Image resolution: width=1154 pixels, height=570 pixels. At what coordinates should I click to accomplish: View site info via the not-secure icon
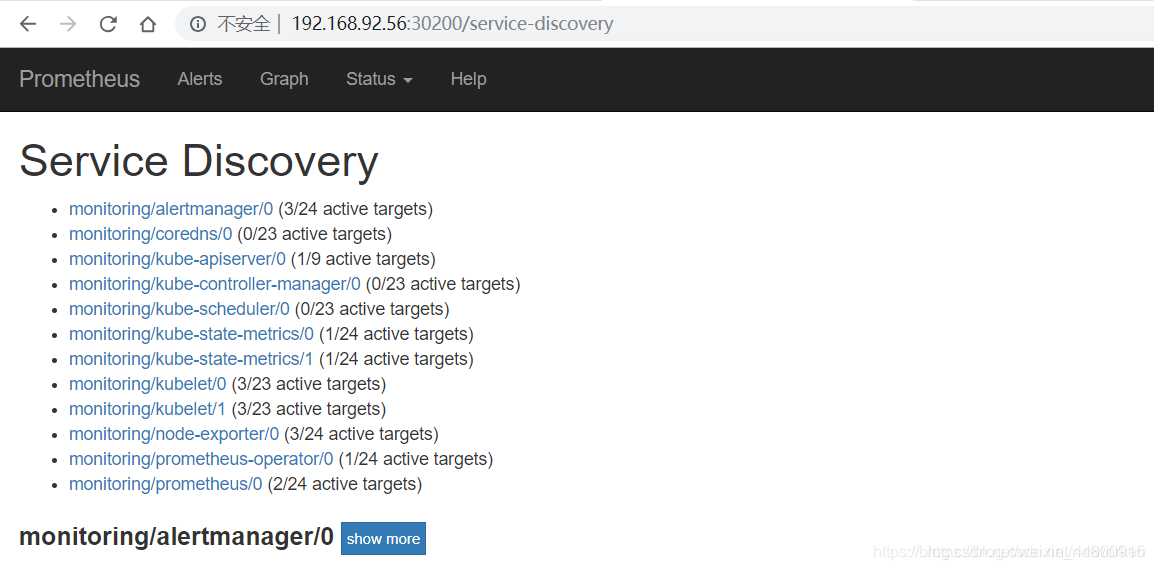coord(197,24)
